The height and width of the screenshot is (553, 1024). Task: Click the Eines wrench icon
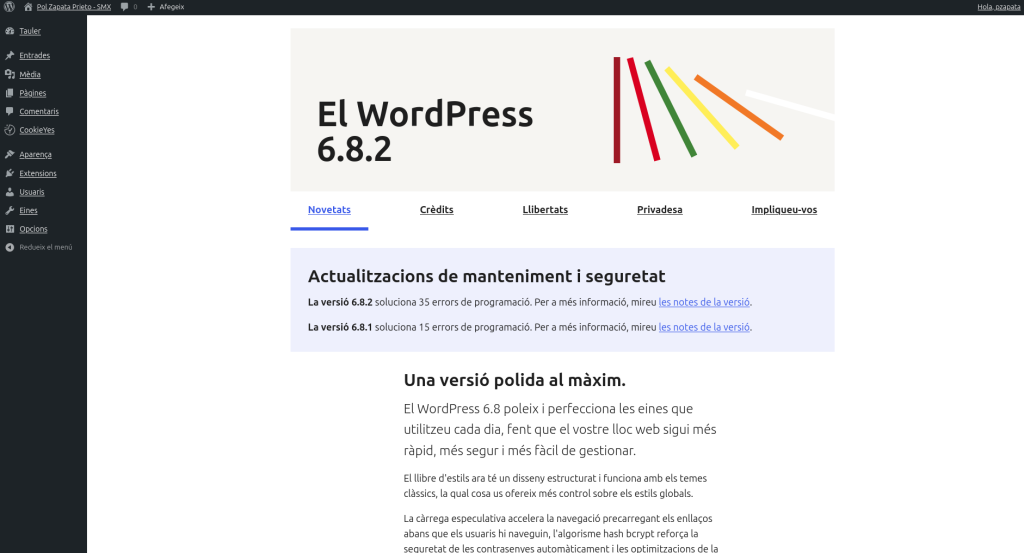[10, 211]
